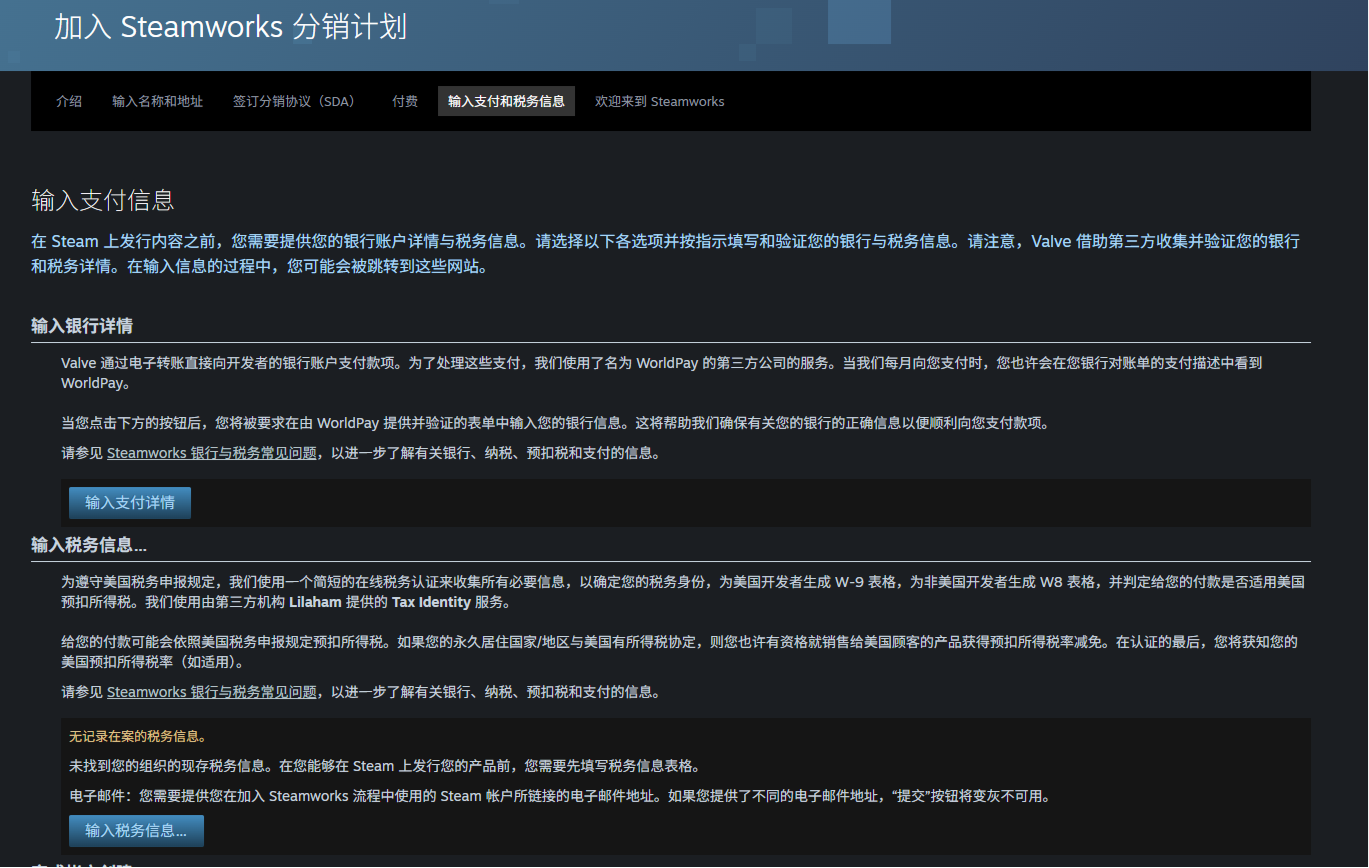Click the paragraph starting 当您点击下方的按钮后
Viewport: 1369px width, 868px height.
(555, 423)
